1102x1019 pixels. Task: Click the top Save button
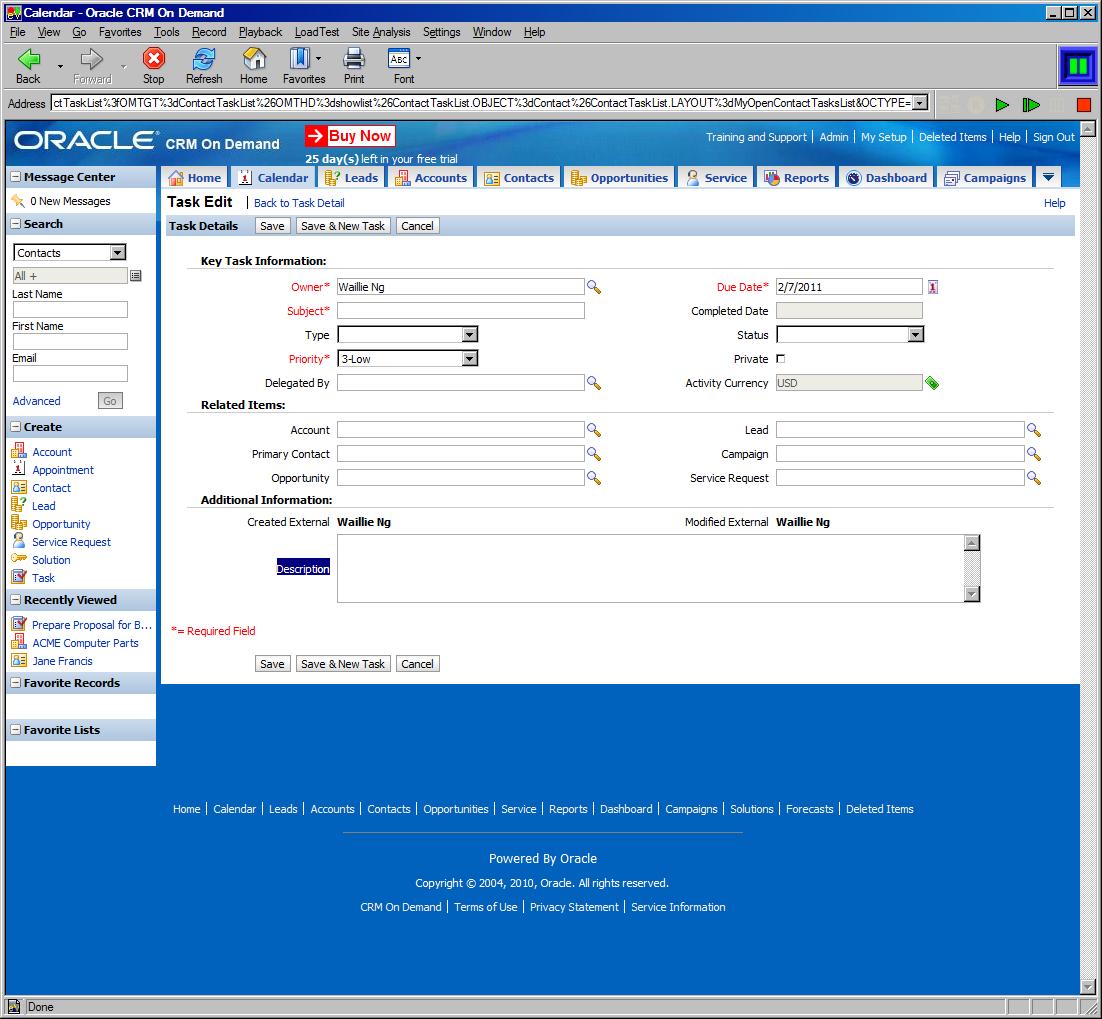point(272,226)
